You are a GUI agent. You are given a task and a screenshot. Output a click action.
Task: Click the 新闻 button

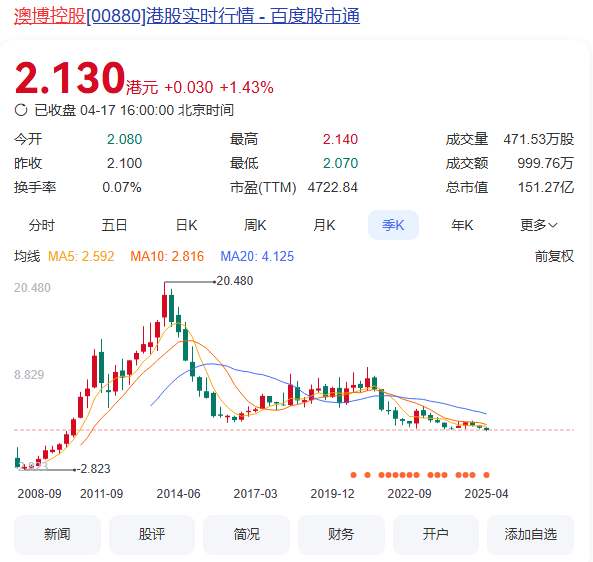(57, 534)
